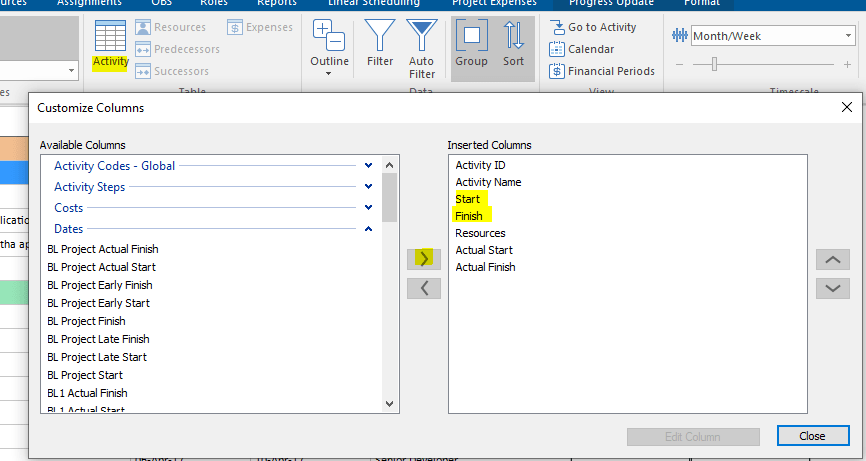Add selected column with right arrow
Image resolution: width=866 pixels, height=461 pixels.
[x=424, y=259]
